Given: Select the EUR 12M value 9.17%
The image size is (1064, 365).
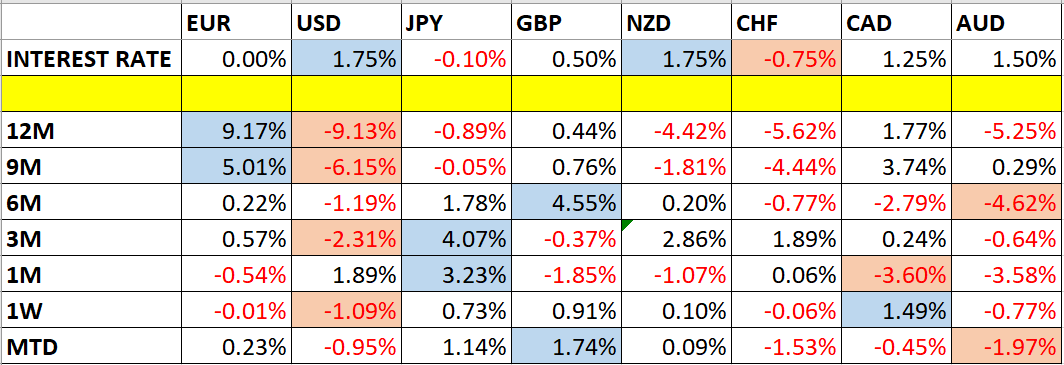Looking at the screenshot, I should click(x=237, y=130).
